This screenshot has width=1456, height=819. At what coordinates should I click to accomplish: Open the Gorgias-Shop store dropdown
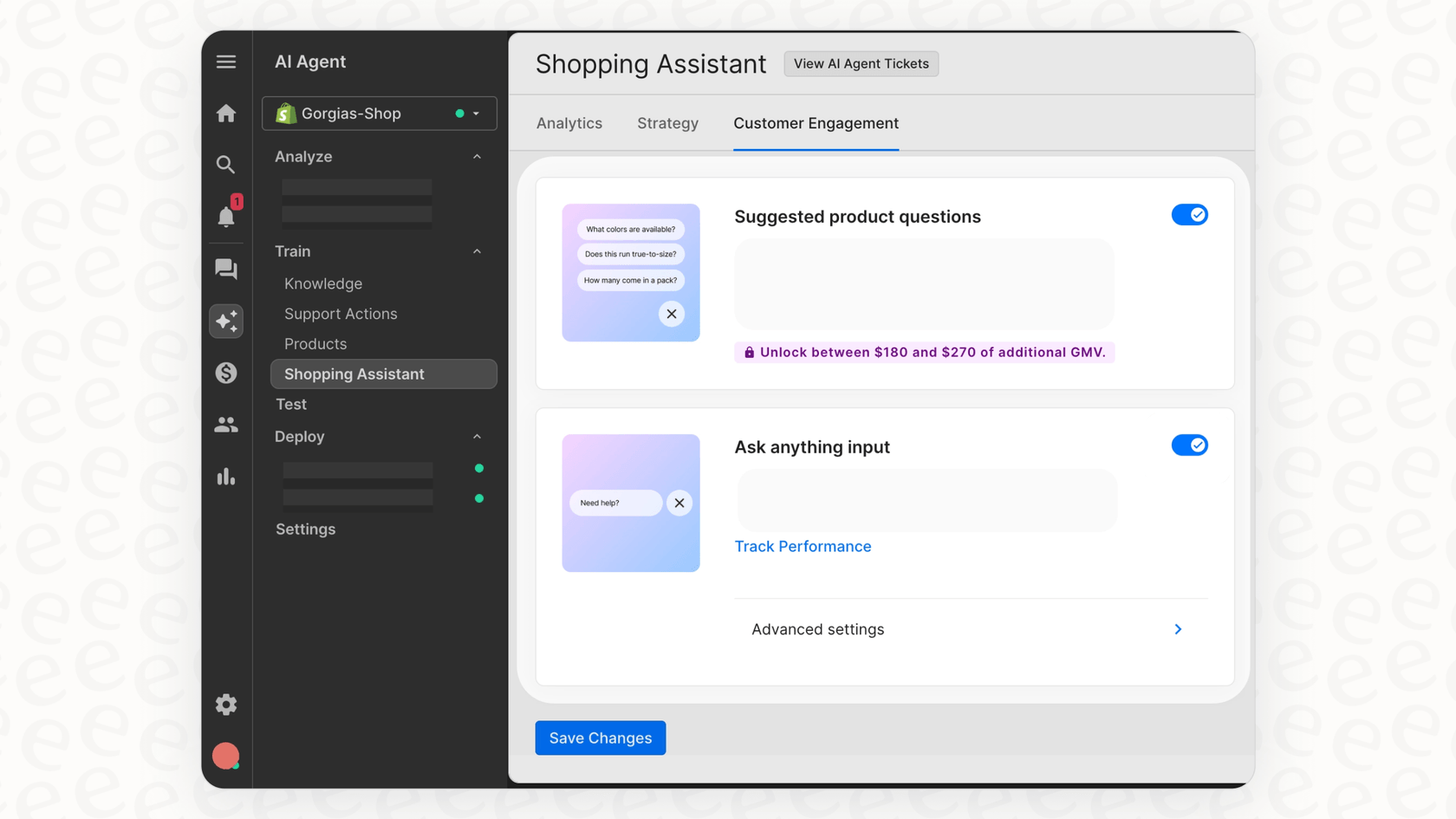click(475, 113)
